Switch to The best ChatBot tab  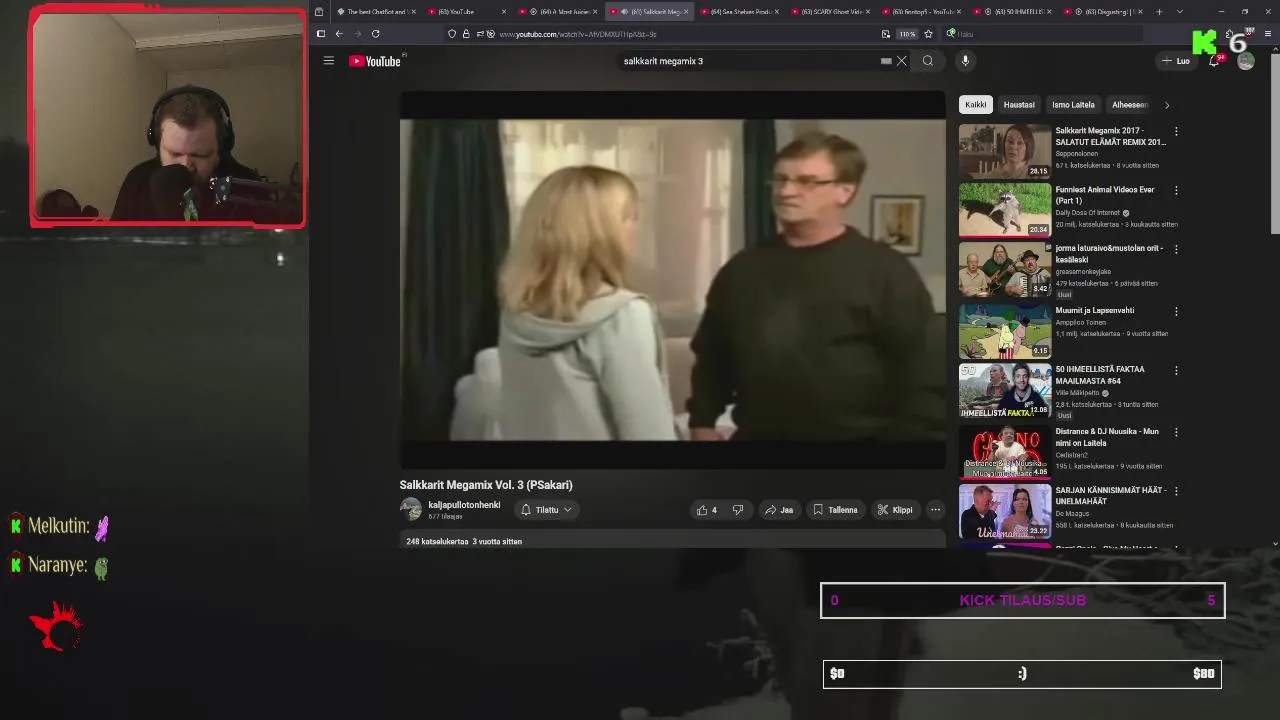pos(375,12)
